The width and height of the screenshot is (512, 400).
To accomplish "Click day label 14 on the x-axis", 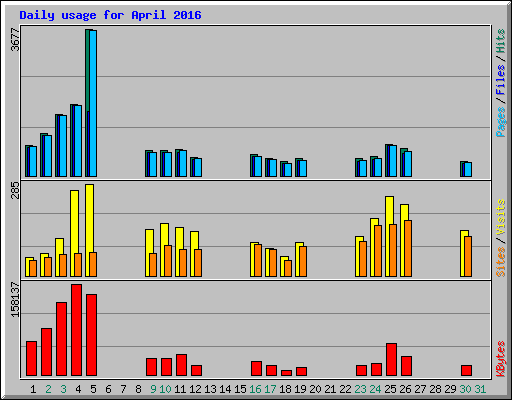I will pyautogui.click(x=225, y=389).
